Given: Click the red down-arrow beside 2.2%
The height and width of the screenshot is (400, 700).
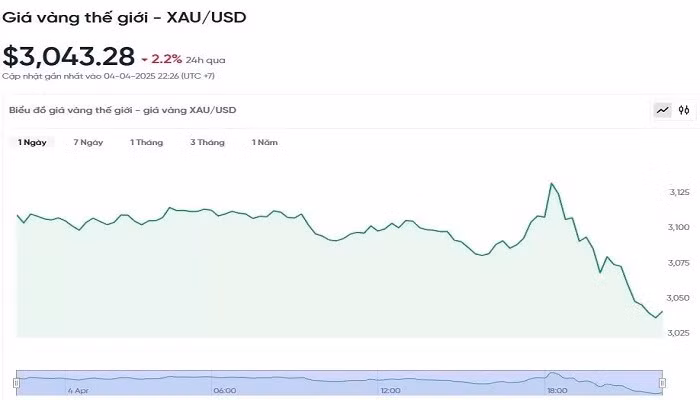Looking at the screenshot, I should [145, 59].
